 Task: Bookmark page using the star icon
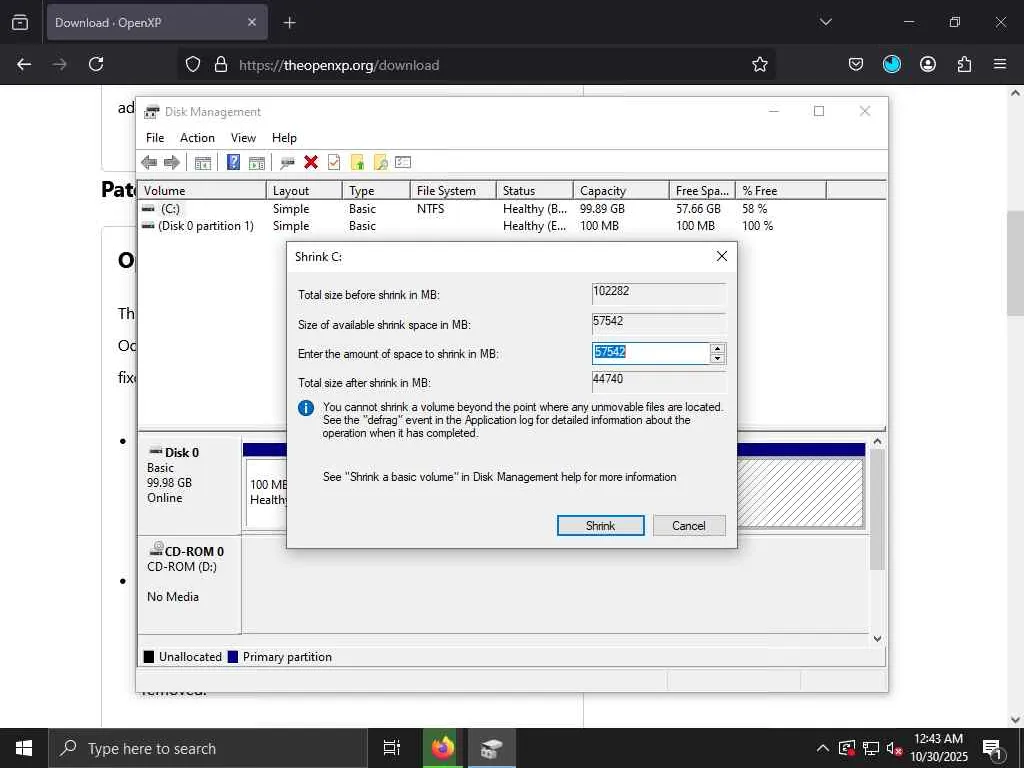(x=760, y=64)
